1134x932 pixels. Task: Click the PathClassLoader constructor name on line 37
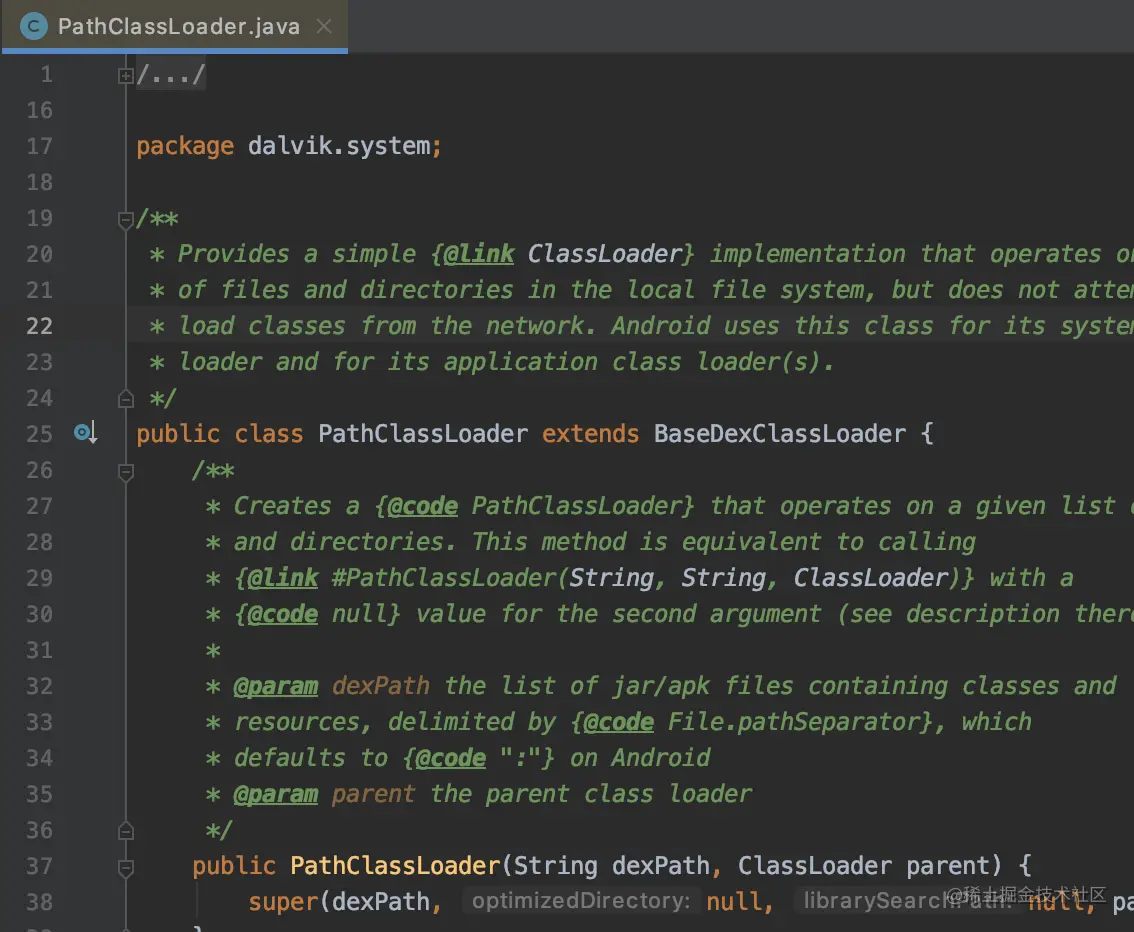pos(395,866)
